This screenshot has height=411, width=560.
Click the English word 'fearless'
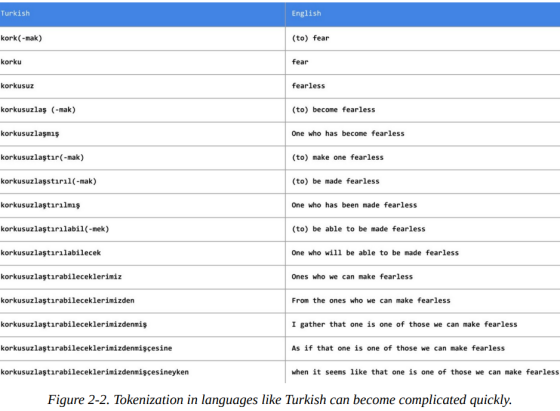point(308,86)
